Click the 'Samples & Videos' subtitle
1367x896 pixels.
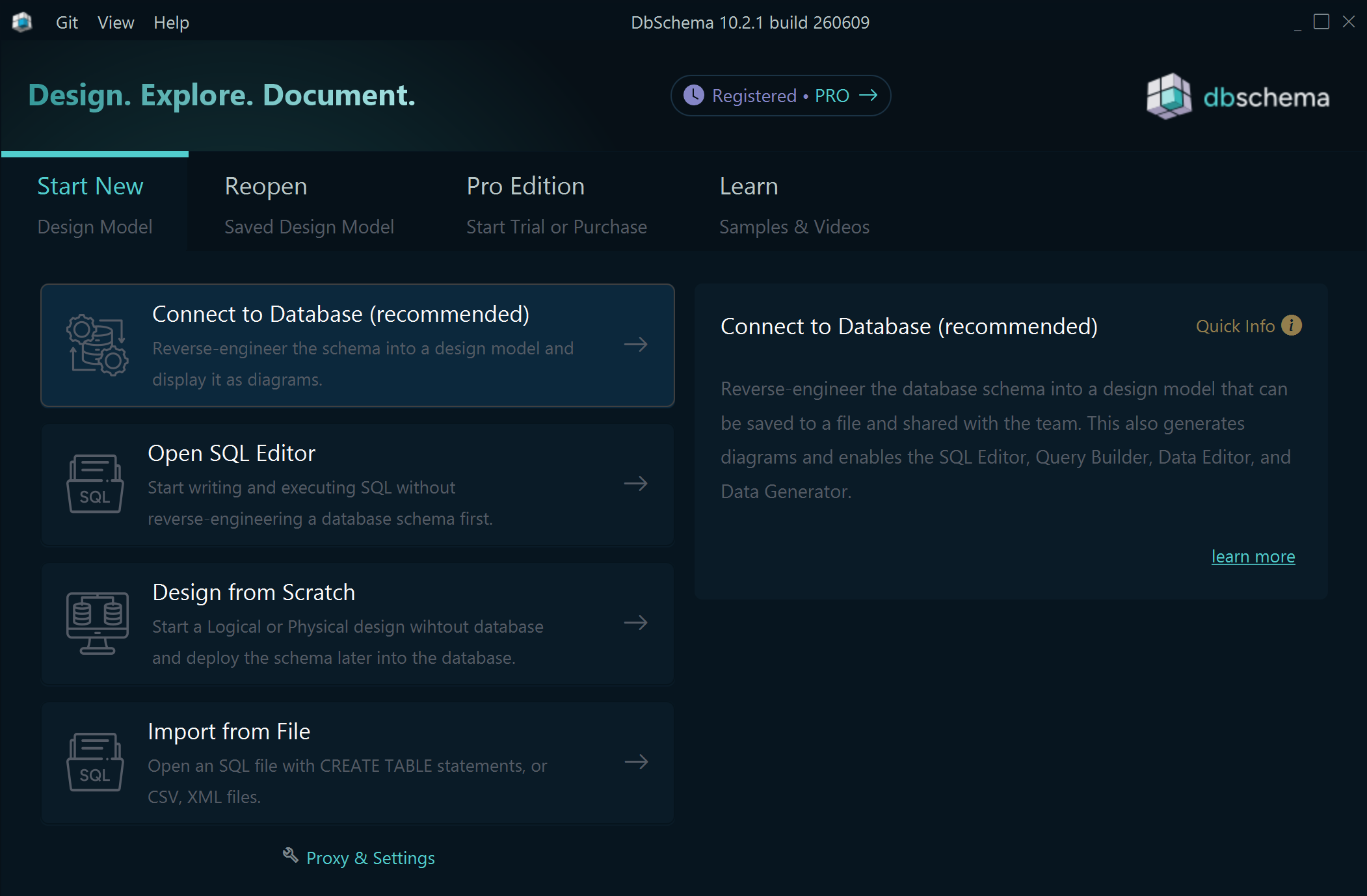coord(794,226)
